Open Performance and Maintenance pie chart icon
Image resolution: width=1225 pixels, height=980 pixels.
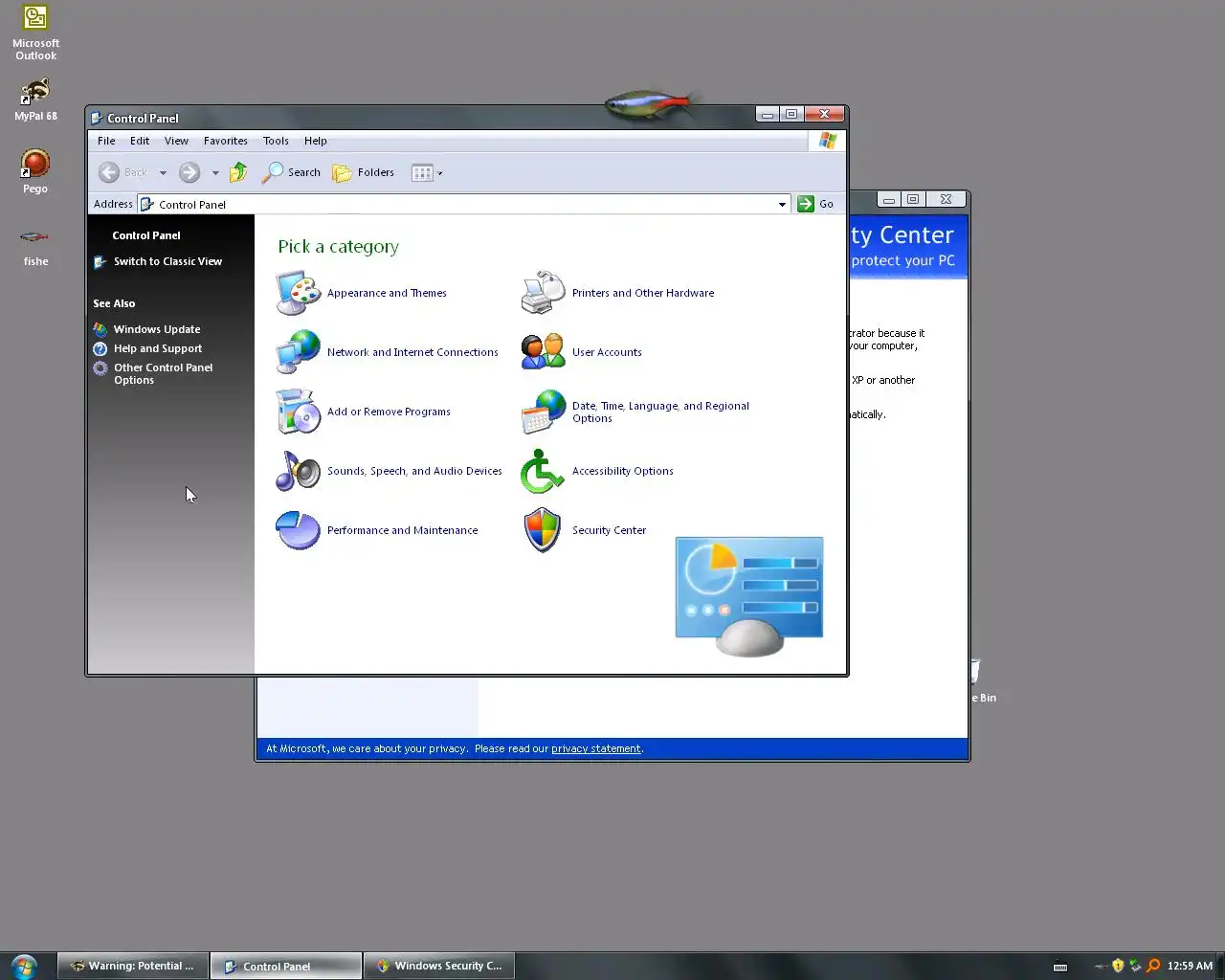(299, 530)
